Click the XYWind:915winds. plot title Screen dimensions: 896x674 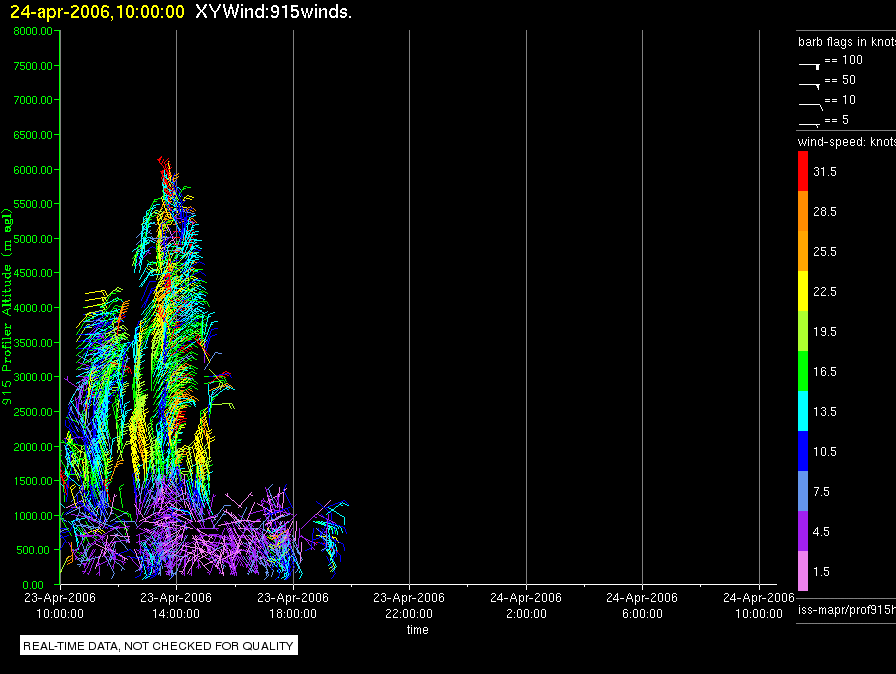(273, 12)
